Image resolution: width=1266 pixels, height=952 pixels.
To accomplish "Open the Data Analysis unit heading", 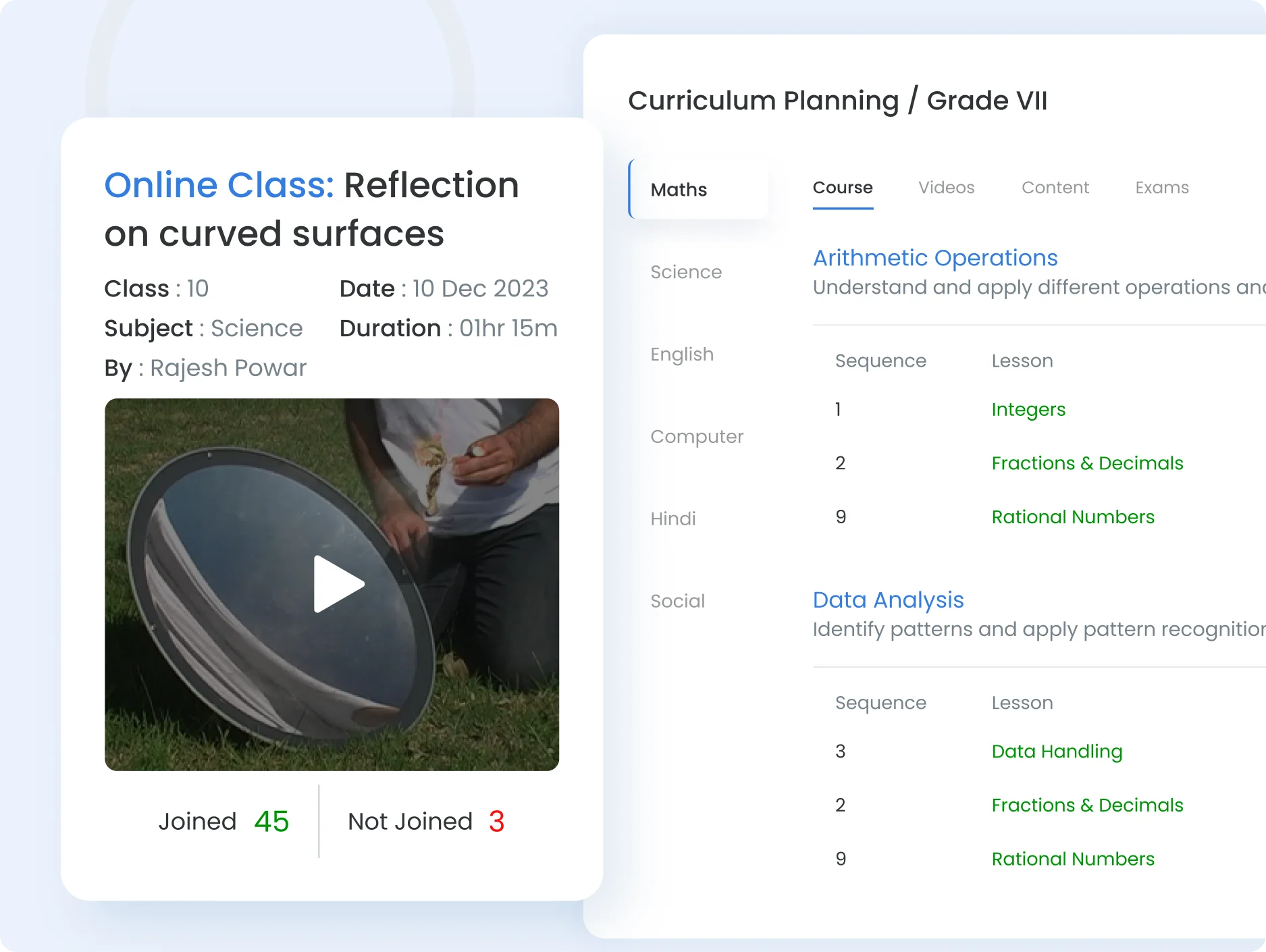I will point(888,600).
